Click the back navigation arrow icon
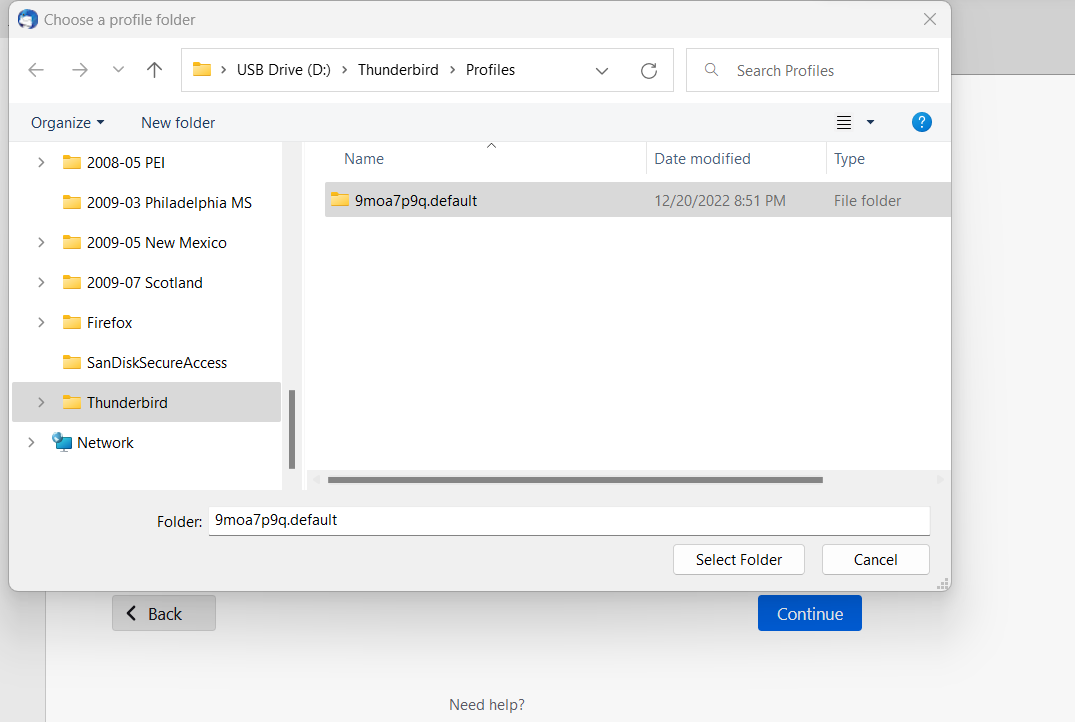 click(36, 70)
